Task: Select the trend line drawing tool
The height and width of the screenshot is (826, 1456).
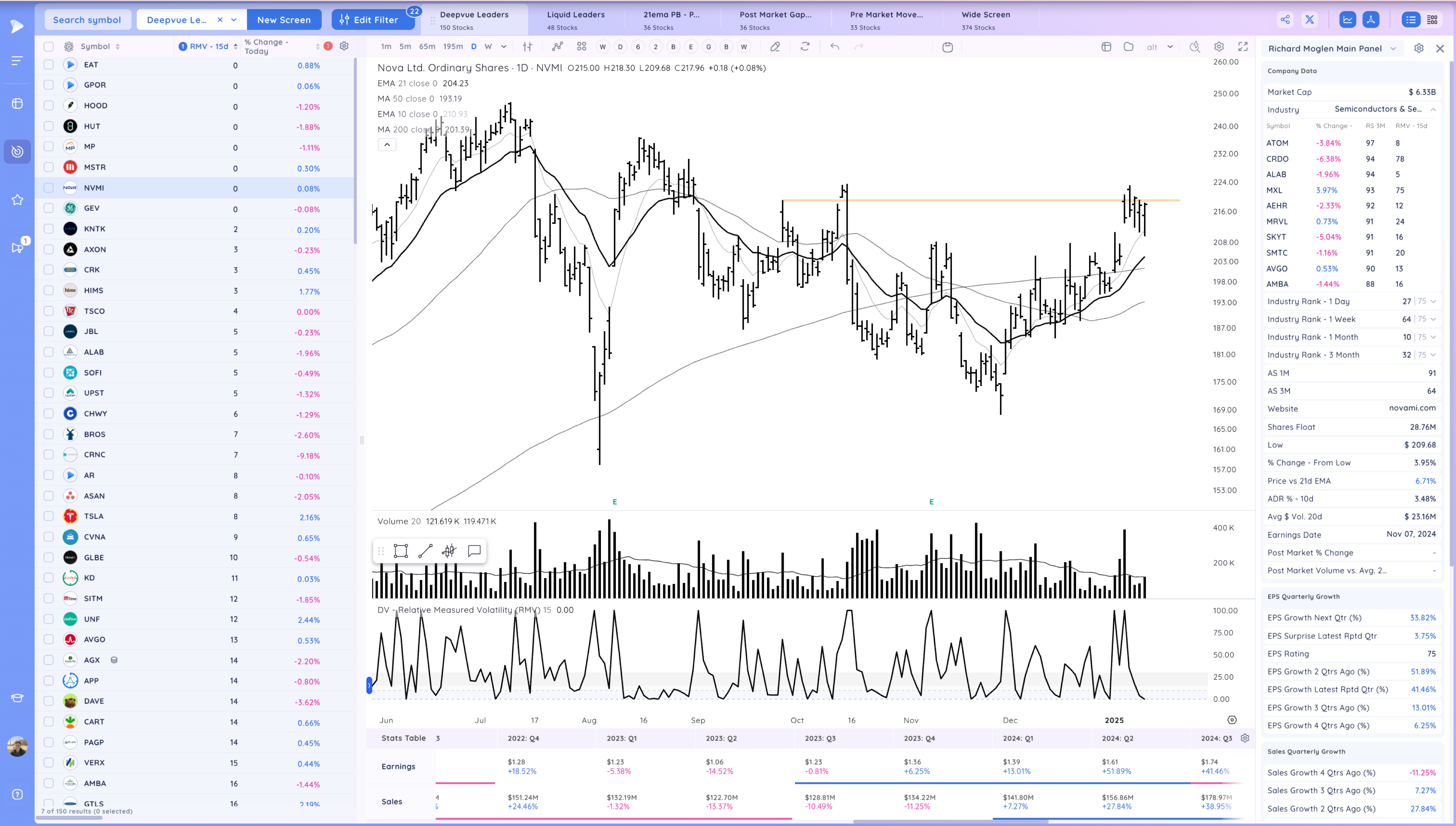Action: tap(426, 551)
